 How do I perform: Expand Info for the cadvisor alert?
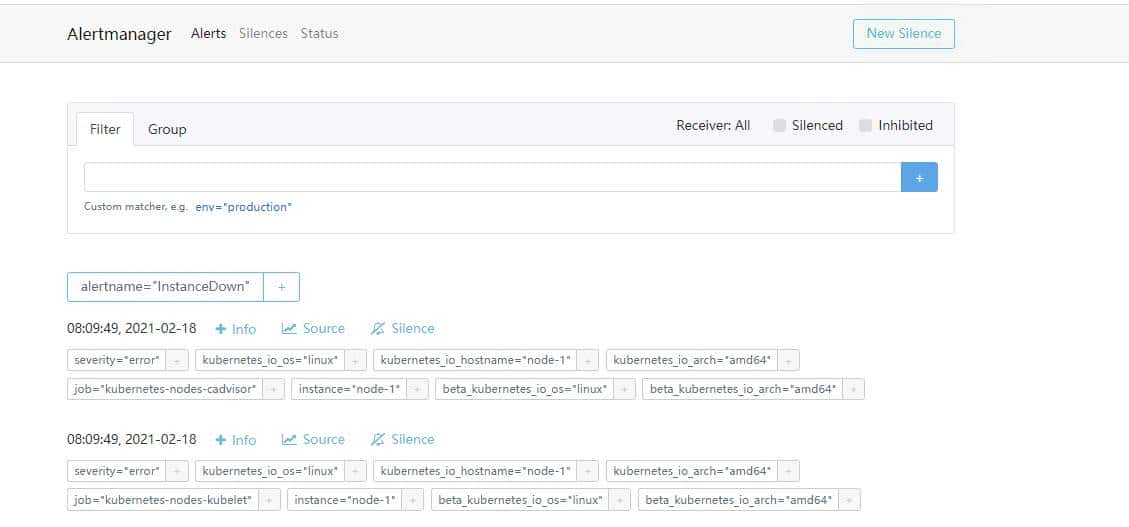tap(235, 329)
